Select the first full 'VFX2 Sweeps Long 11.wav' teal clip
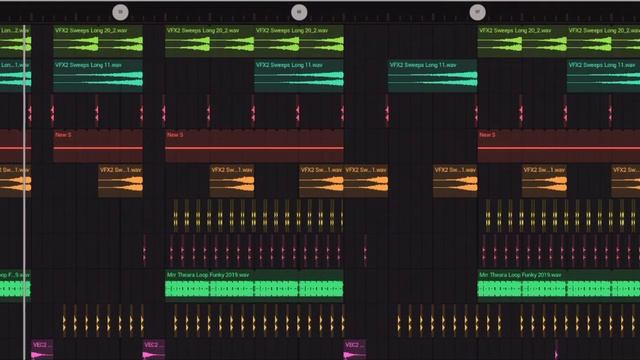Screen dimensions: 640x360 pyautogui.click(x=98, y=76)
